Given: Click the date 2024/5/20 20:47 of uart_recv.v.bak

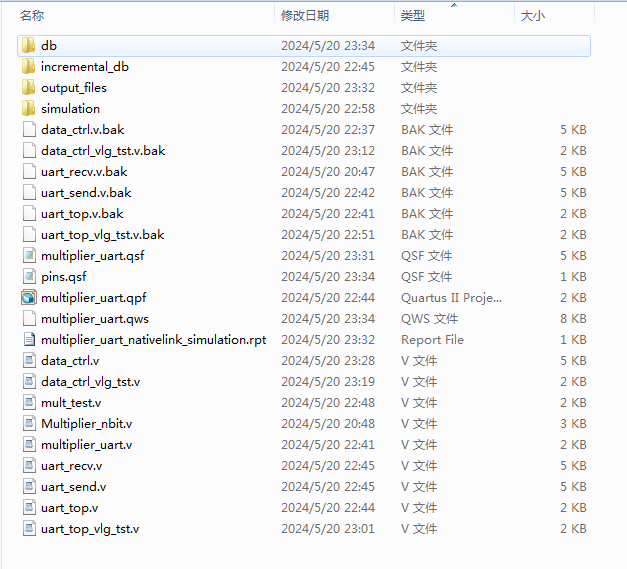Looking at the screenshot, I should click(x=328, y=172).
